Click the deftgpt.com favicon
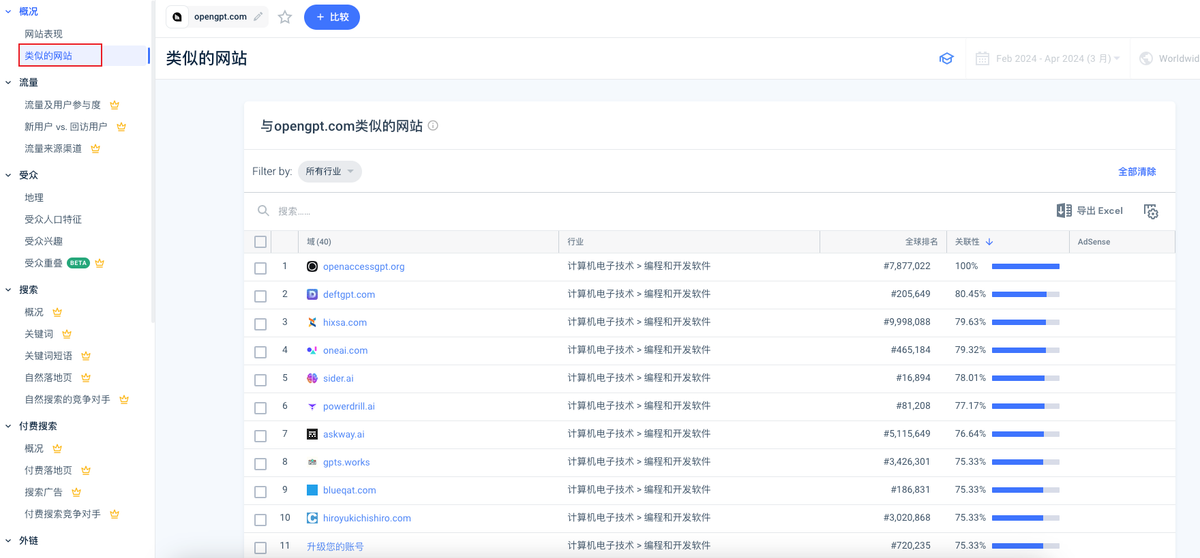1200x558 pixels. tap(312, 295)
